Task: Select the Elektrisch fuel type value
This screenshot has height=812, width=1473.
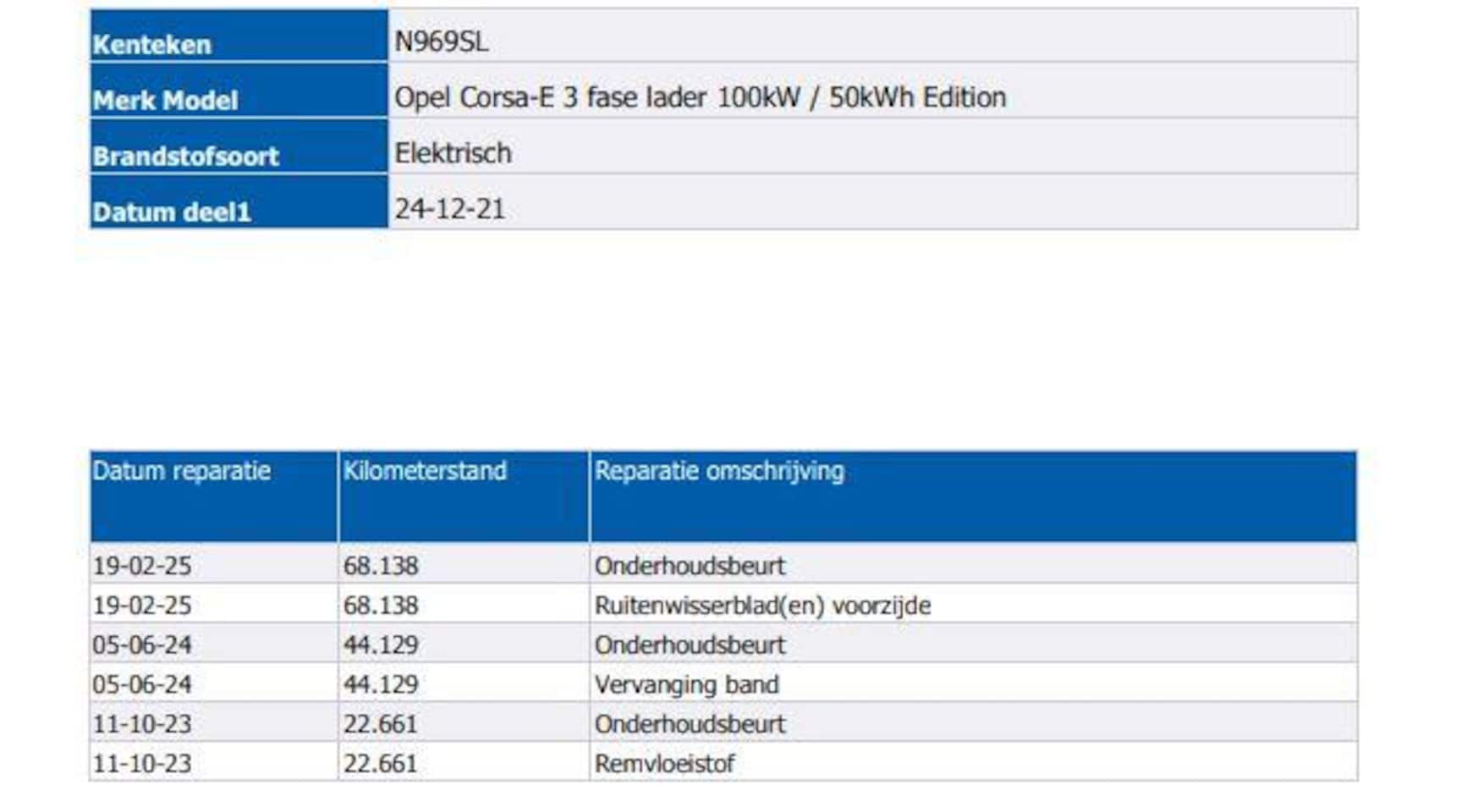Action: [453, 153]
